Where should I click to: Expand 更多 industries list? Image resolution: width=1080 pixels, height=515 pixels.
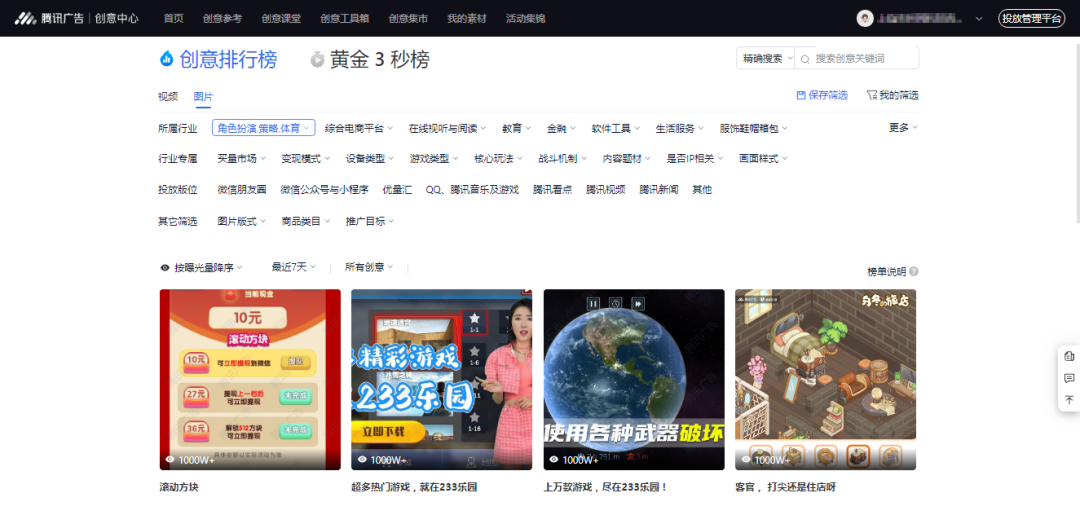(903, 127)
